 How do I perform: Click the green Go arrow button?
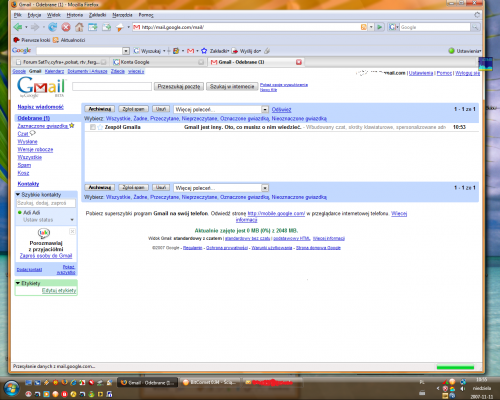(x=380, y=27)
